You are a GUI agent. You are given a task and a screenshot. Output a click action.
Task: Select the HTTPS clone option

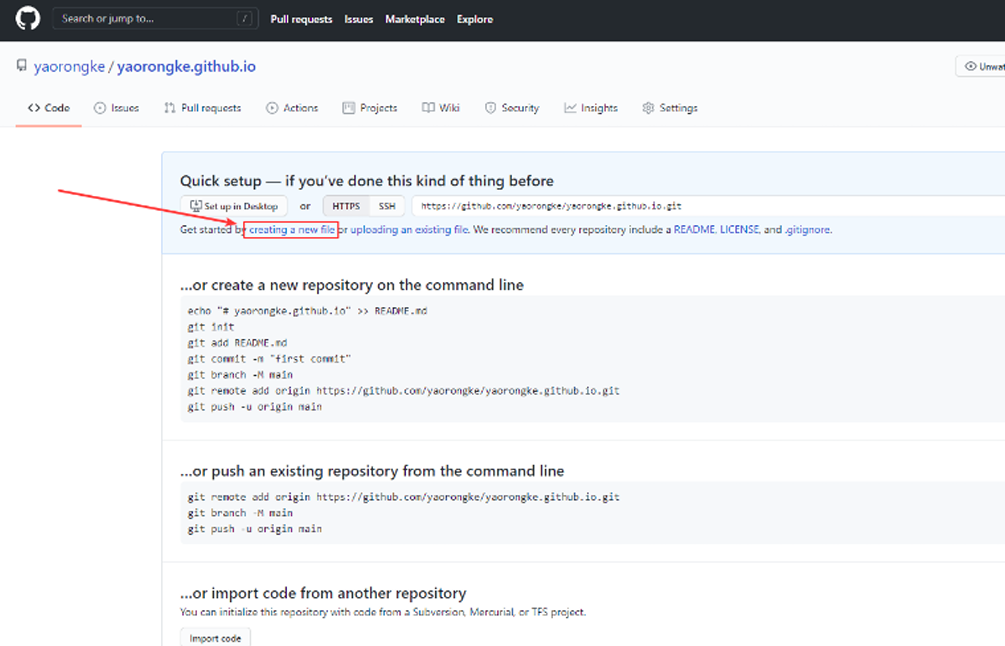pos(346,206)
